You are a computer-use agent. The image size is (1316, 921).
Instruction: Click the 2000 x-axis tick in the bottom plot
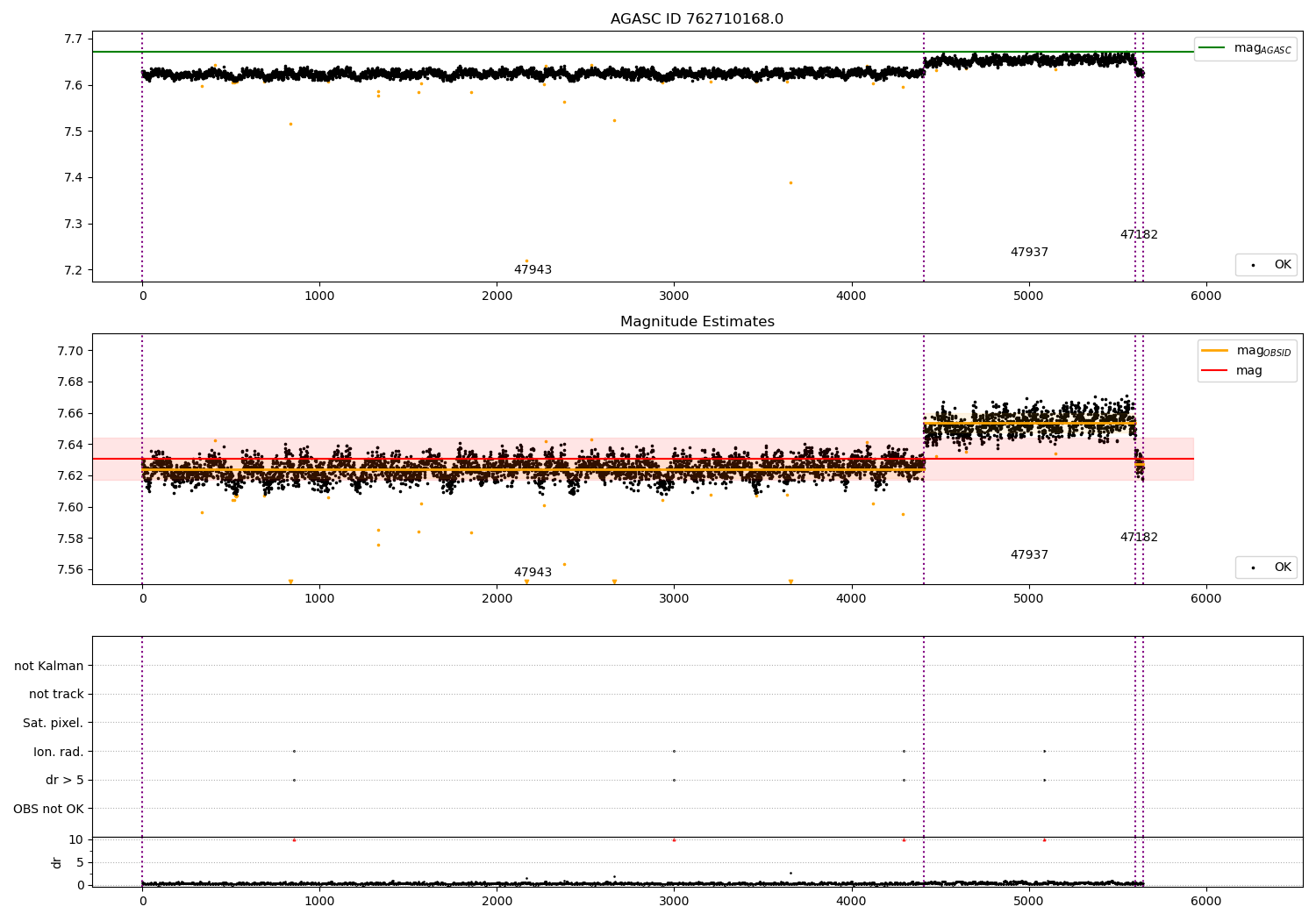(497, 901)
